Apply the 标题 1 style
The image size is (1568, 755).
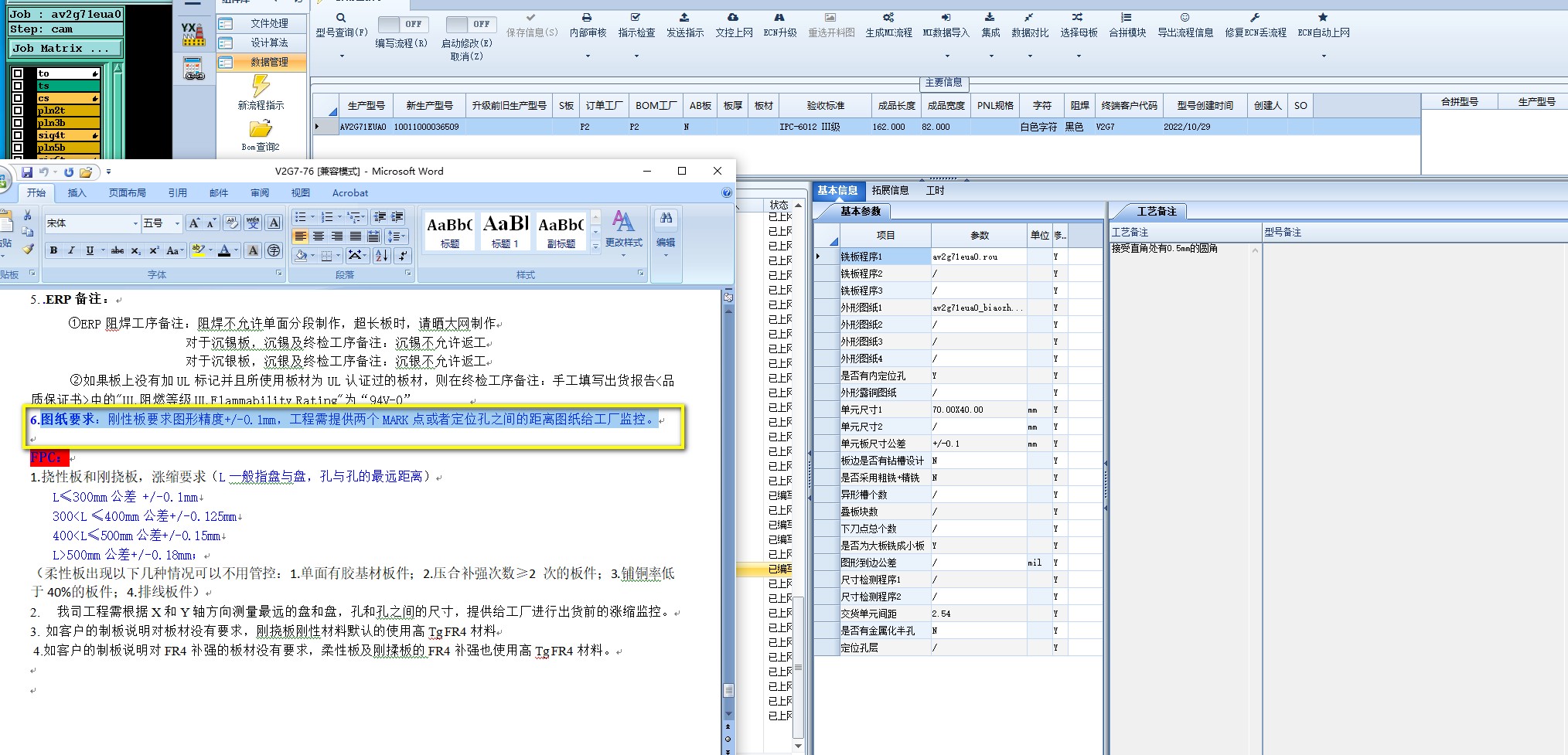point(505,231)
